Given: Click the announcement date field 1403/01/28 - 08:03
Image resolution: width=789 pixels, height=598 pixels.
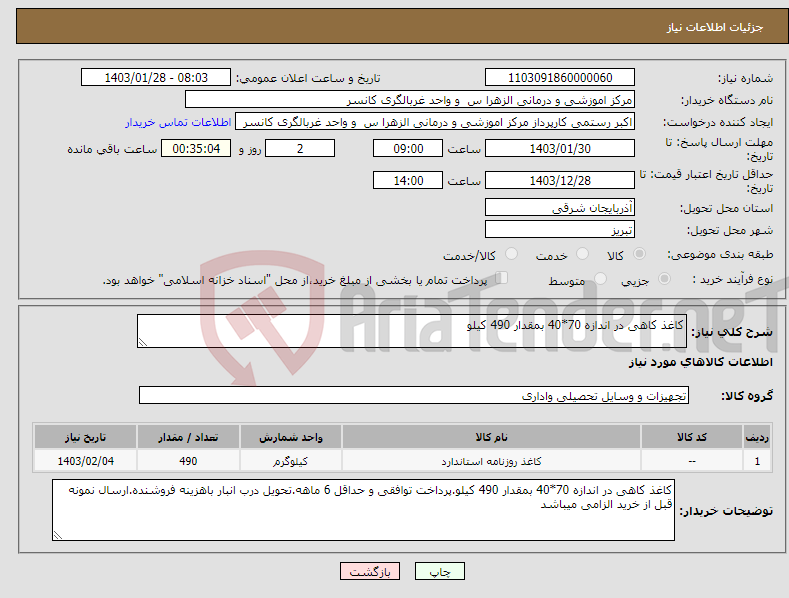Looking at the screenshot, I should click(x=155, y=78).
